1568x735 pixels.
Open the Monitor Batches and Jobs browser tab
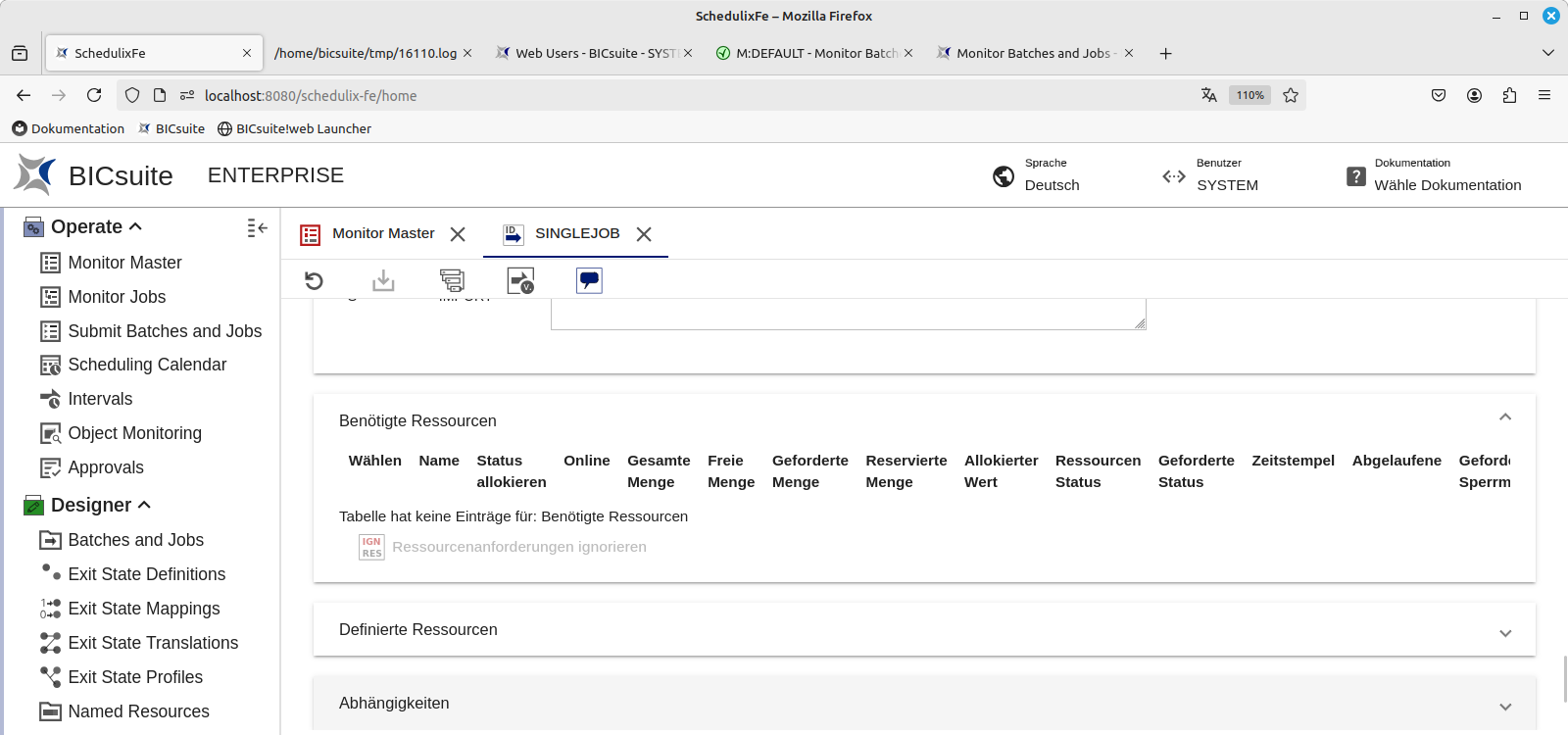tap(1033, 53)
